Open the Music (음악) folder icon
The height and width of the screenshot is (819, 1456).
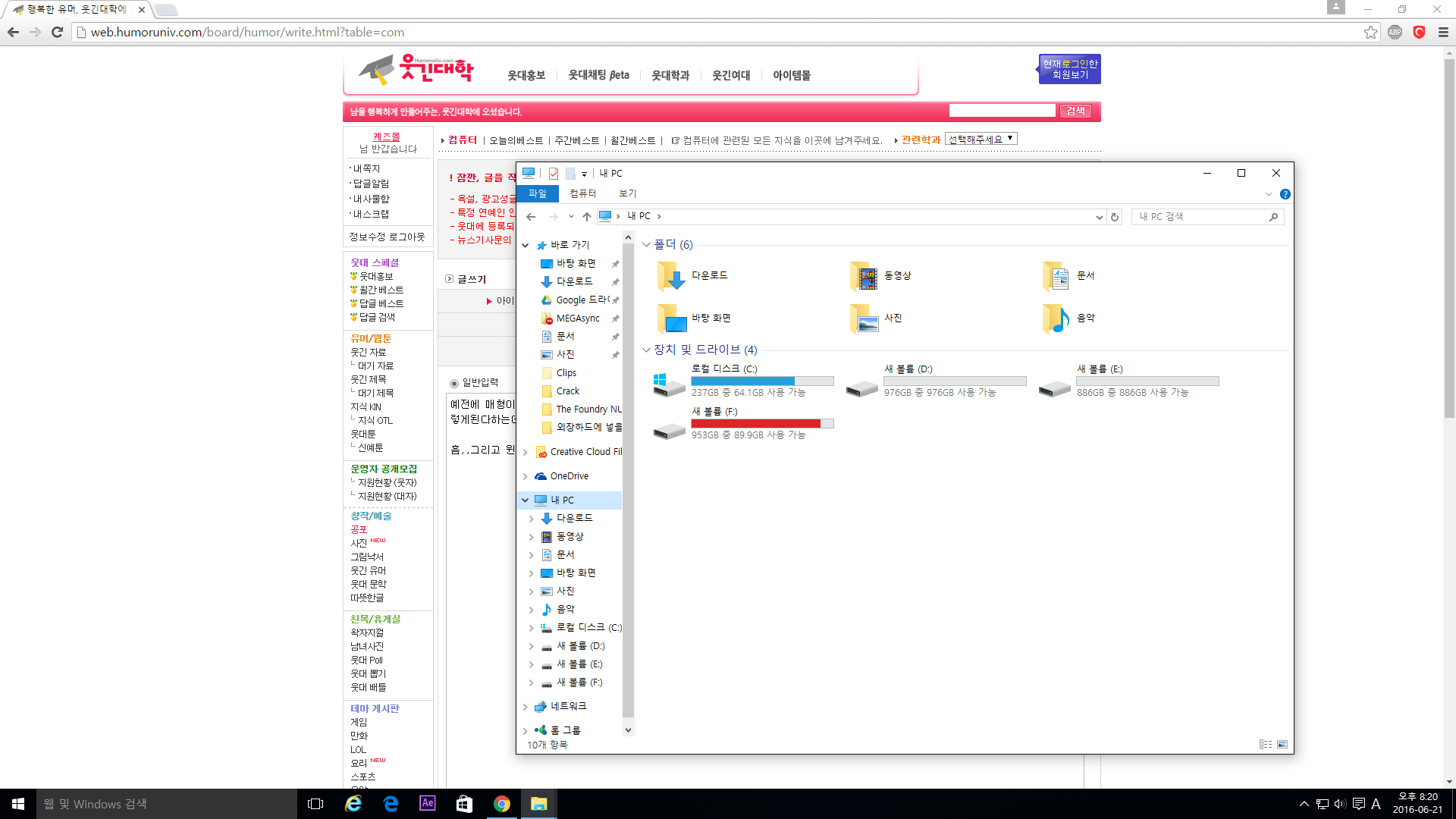click(x=1056, y=318)
